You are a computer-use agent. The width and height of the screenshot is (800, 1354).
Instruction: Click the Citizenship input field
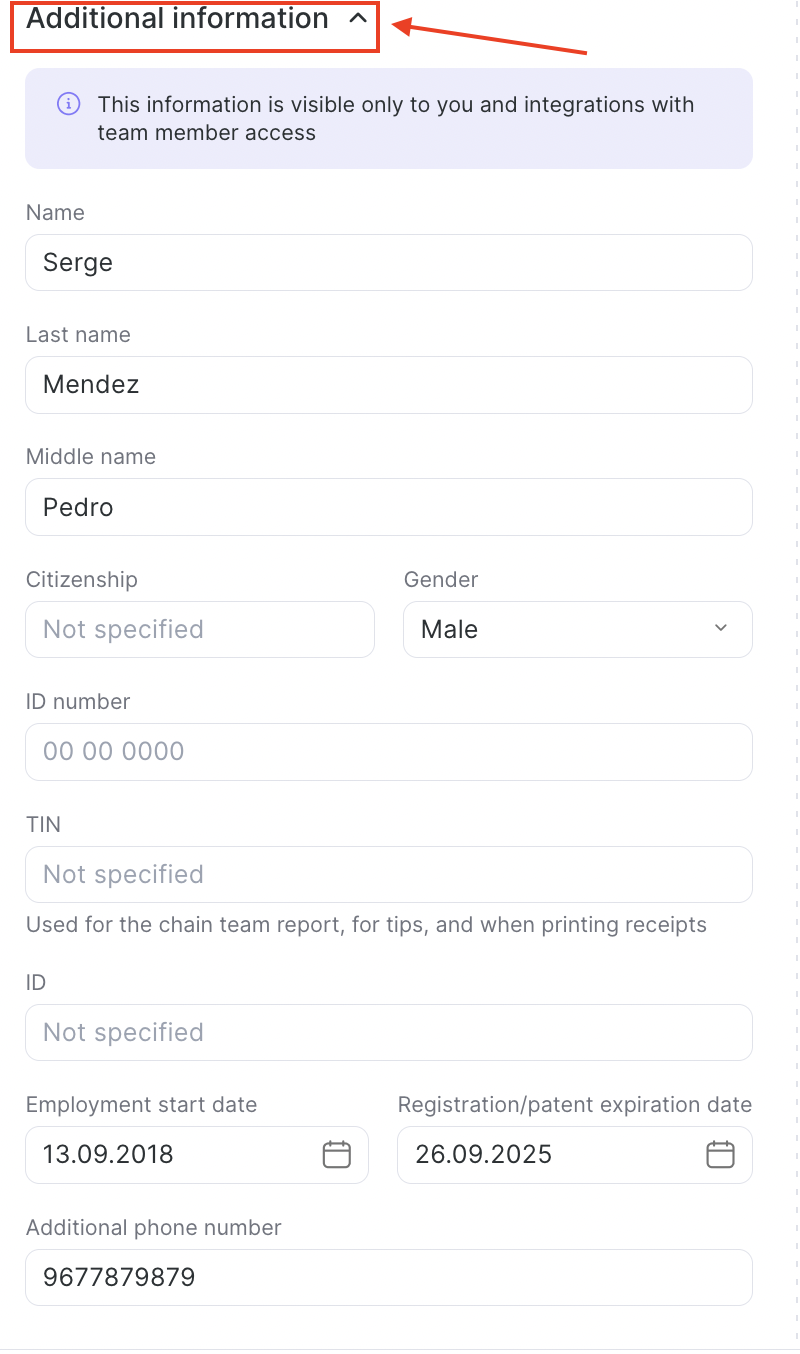pyautogui.click(x=199, y=629)
